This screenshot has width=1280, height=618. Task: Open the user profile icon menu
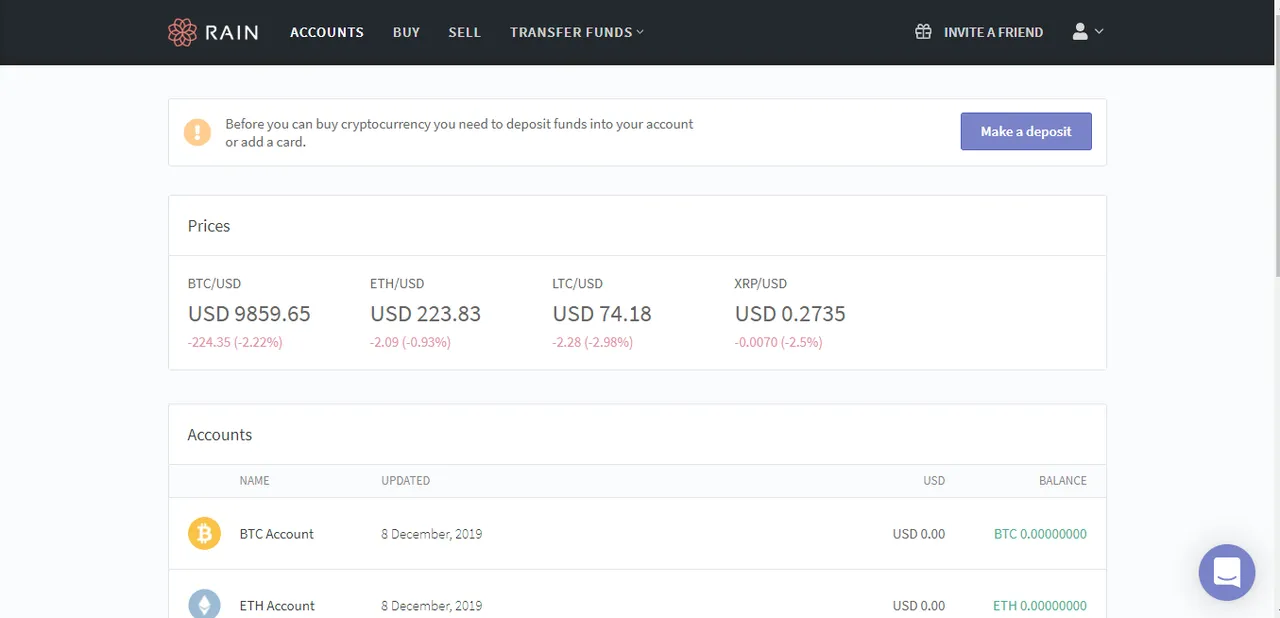tap(1080, 32)
